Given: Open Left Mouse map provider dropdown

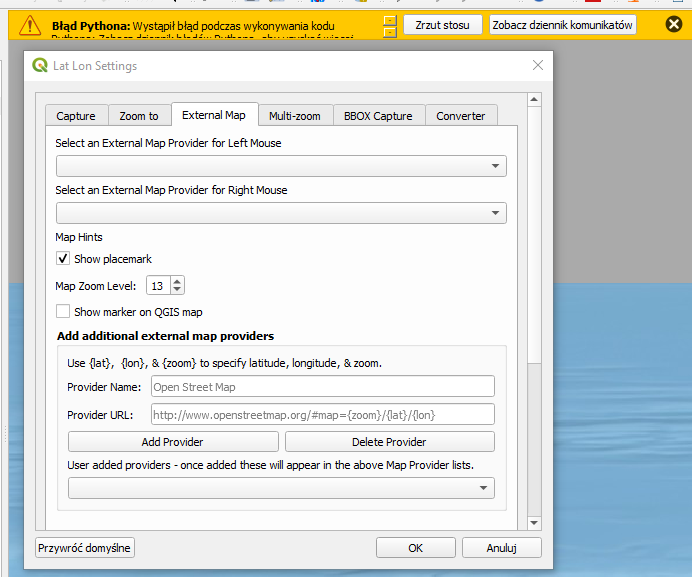Looking at the screenshot, I should 281,166.
